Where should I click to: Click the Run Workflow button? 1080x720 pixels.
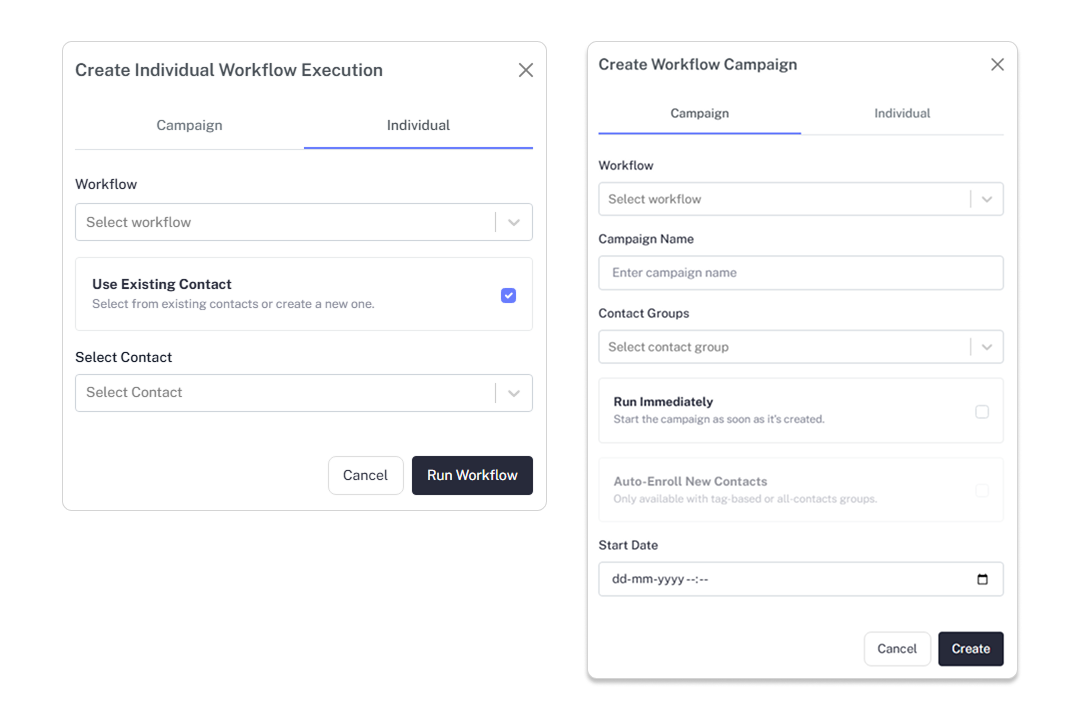(x=472, y=475)
